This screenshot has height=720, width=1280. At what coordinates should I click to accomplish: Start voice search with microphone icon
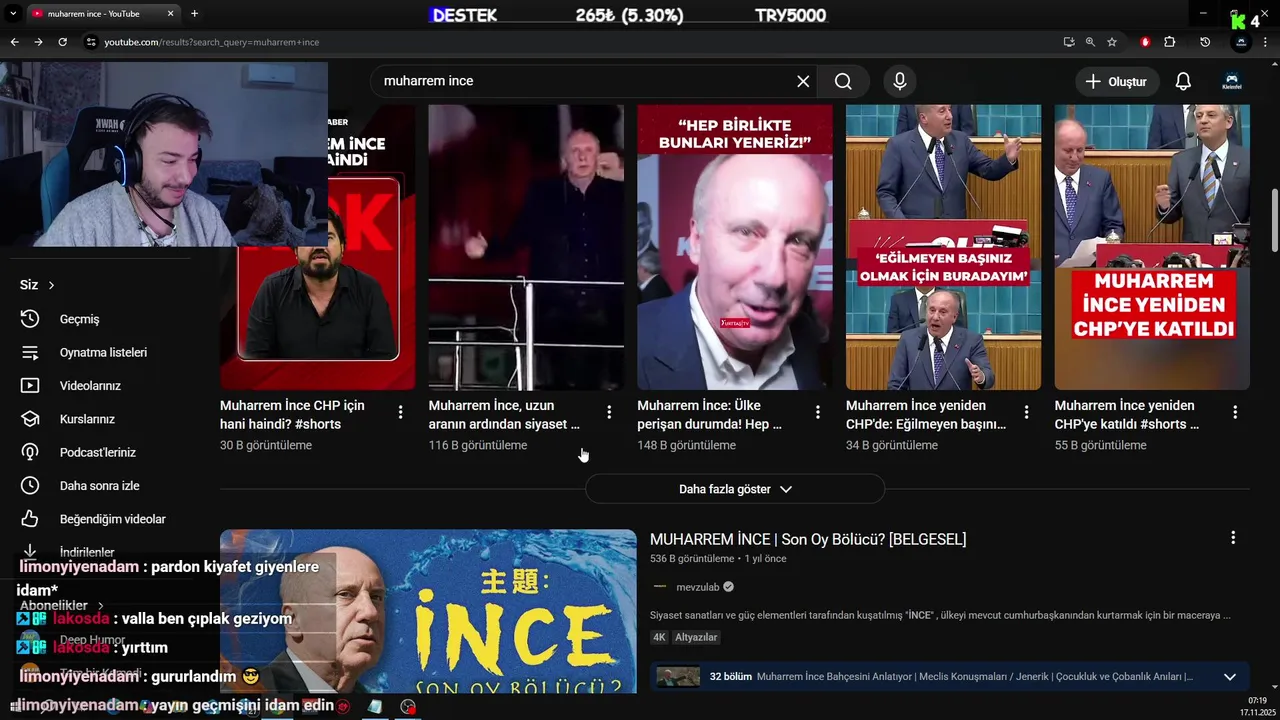(x=900, y=81)
